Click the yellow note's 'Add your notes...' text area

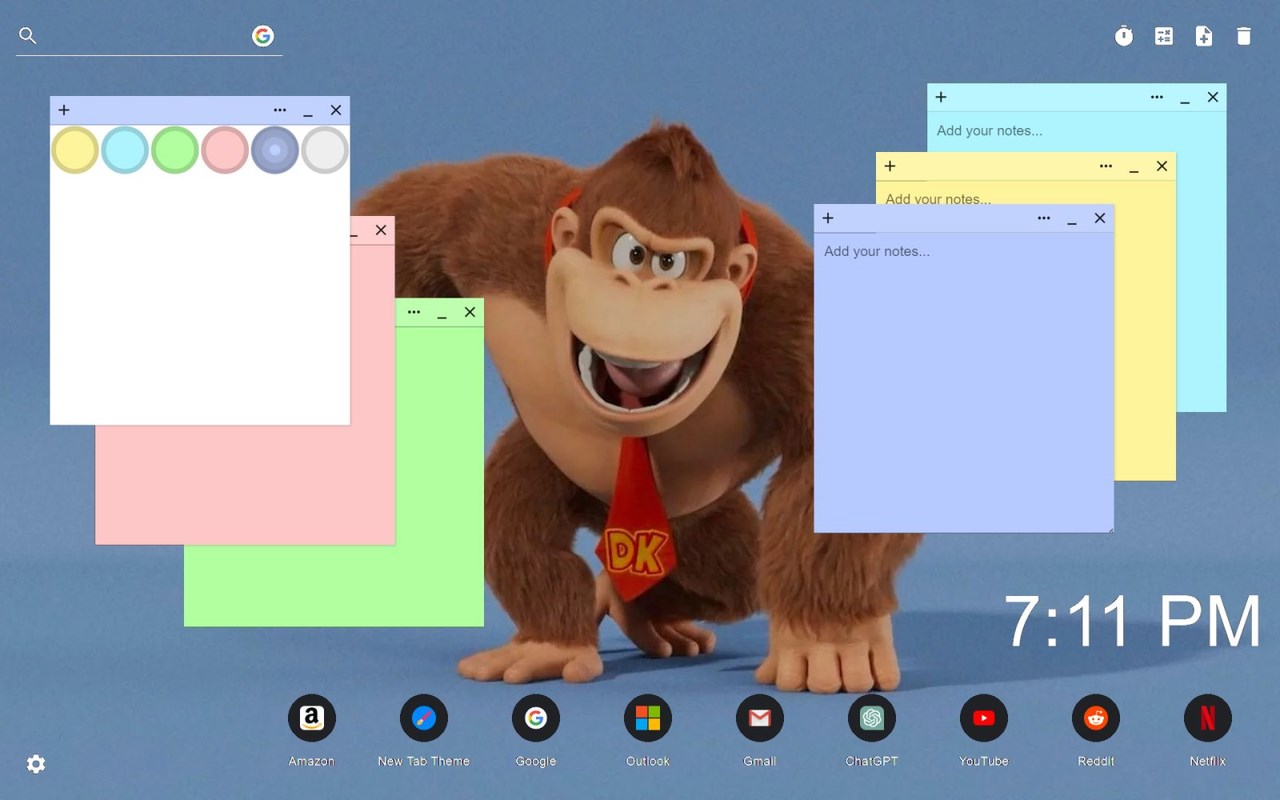pyautogui.click(x=1025, y=193)
